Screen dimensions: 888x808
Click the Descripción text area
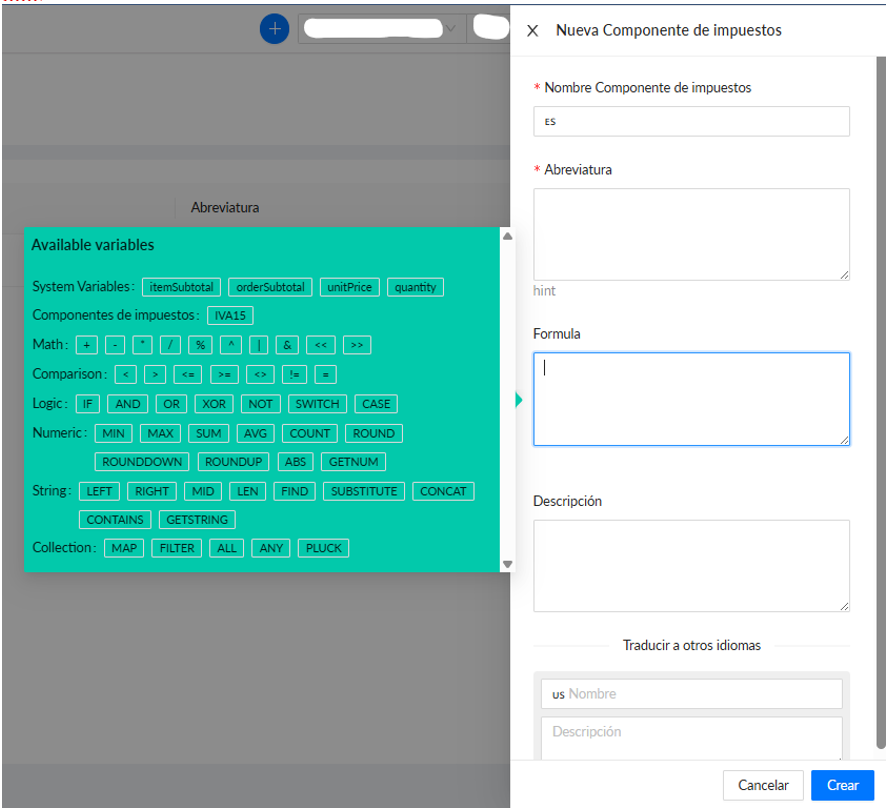click(x=691, y=566)
